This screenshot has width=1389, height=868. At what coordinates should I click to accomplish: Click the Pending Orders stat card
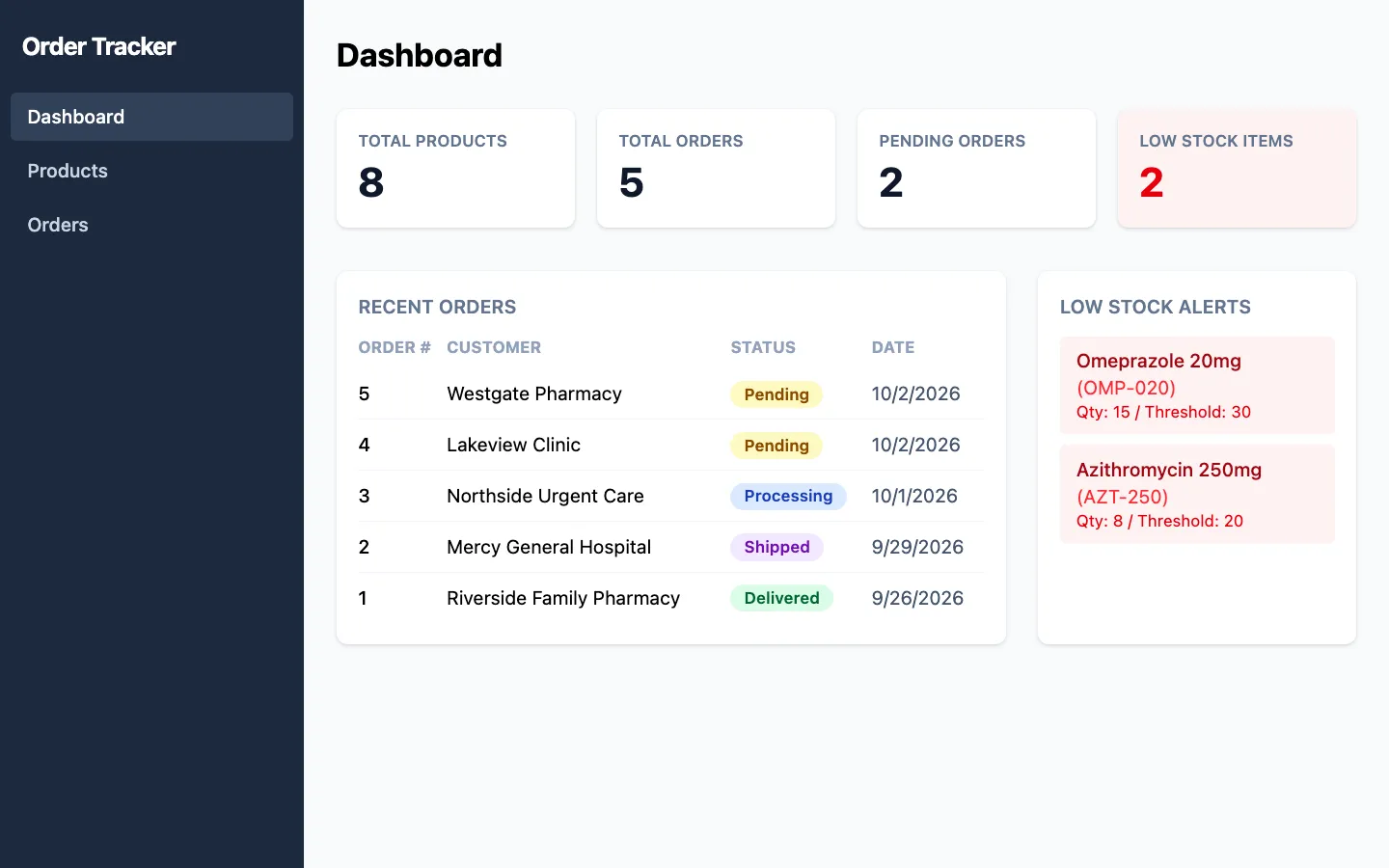coord(976,168)
